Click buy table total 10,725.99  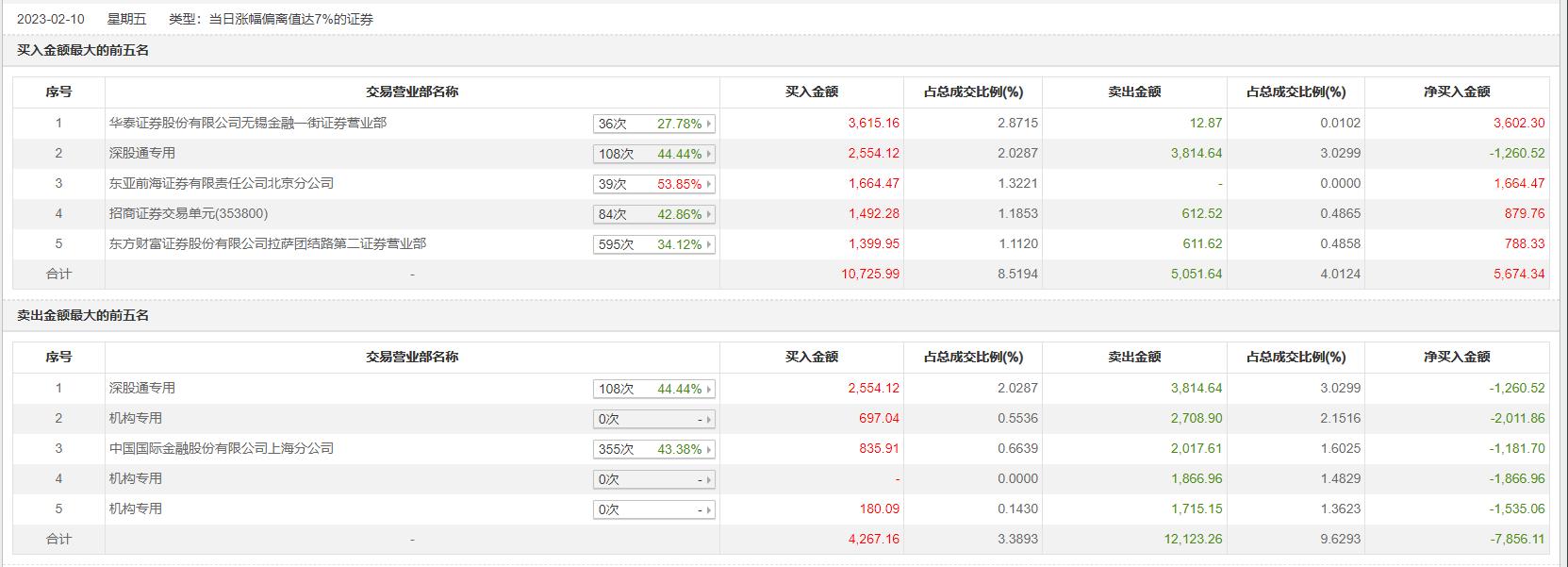tap(870, 274)
